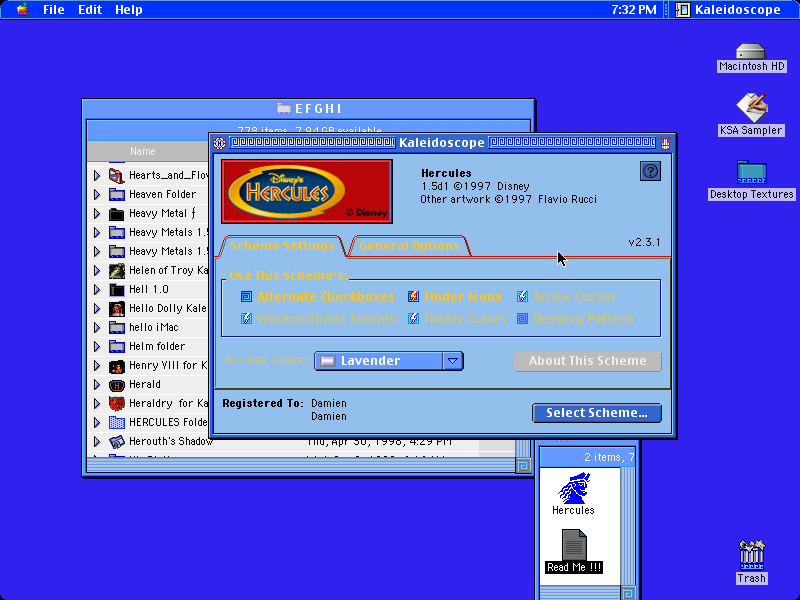The height and width of the screenshot is (600, 800).
Task: Uncheck the Finder Colors option
Action: coord(413,319)
